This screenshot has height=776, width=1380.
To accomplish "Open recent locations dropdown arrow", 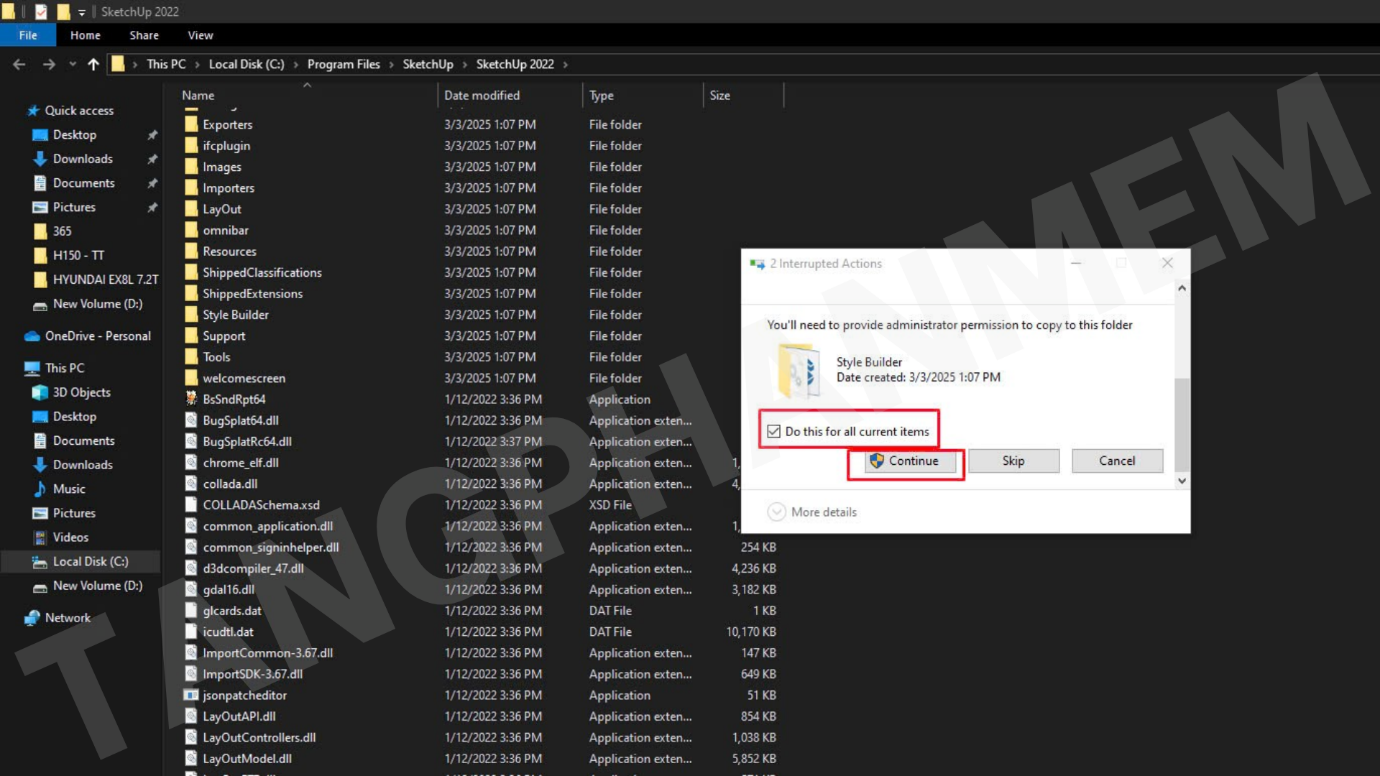I will click(x=72, y=65).
